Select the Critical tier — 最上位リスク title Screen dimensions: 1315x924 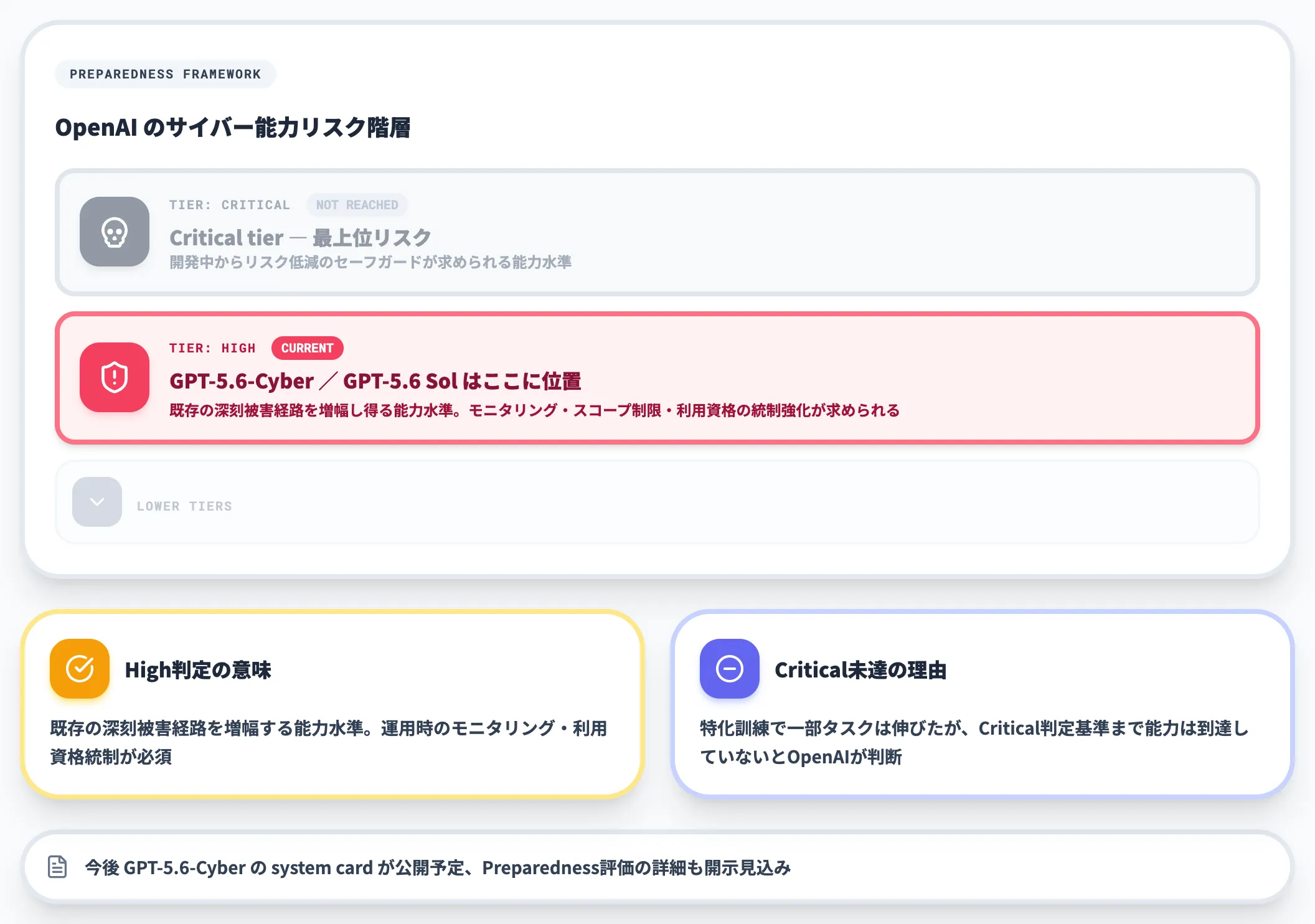point(300,237)
